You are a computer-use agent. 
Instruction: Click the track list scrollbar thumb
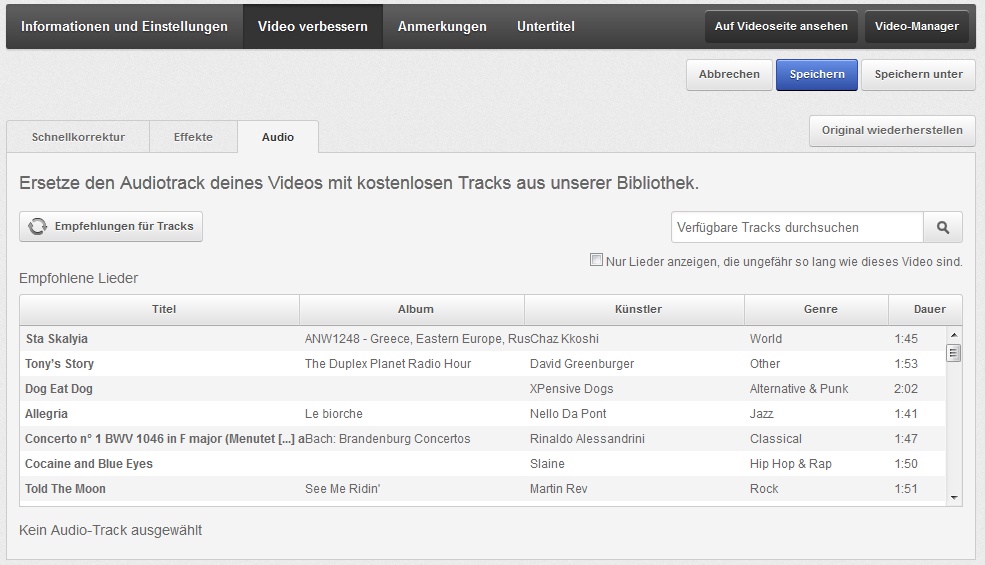tap(953, 352)
